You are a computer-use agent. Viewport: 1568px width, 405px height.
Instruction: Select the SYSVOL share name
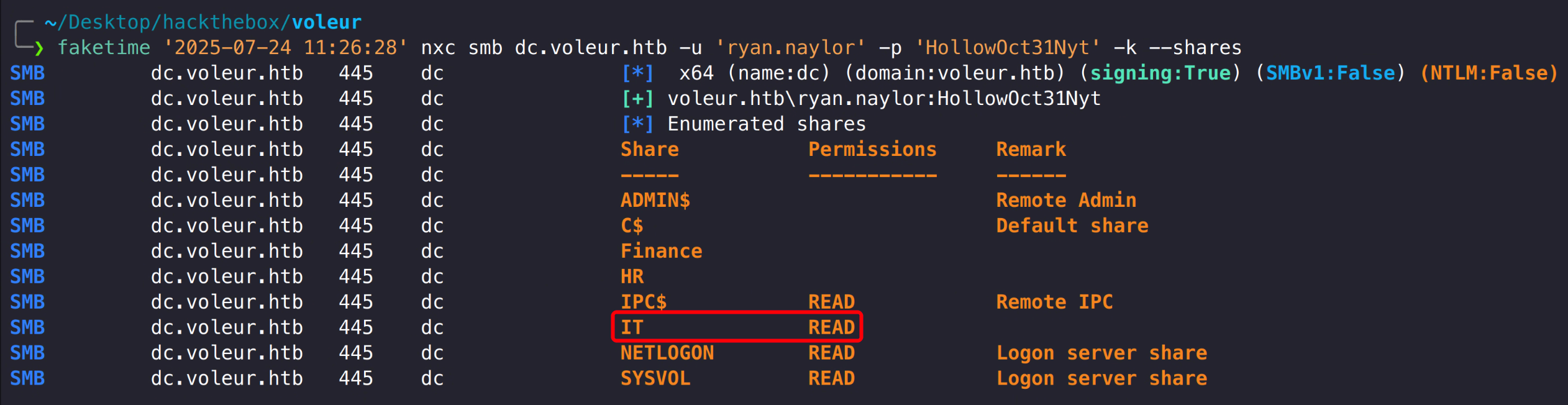(x=655, y=378)
